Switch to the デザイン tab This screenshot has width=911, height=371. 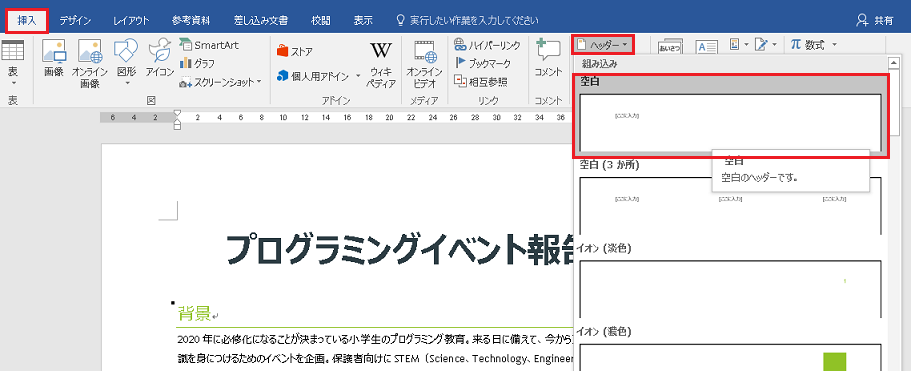[75, 20]
